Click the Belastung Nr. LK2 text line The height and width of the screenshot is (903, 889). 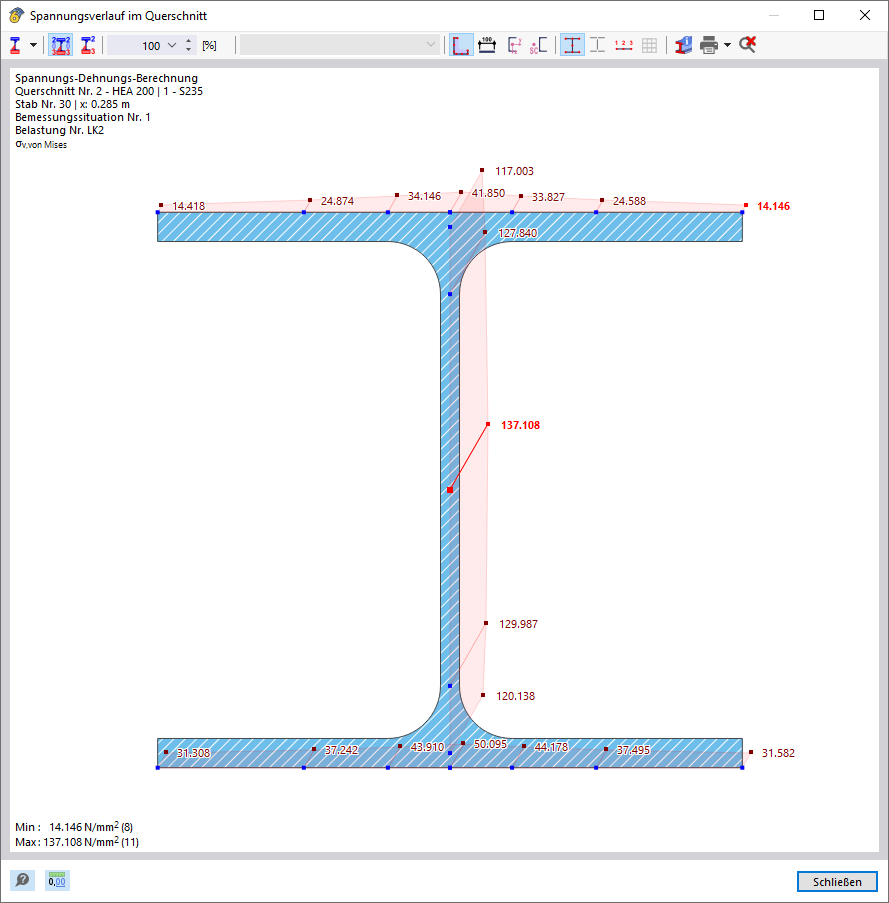(x=59, y=130)
